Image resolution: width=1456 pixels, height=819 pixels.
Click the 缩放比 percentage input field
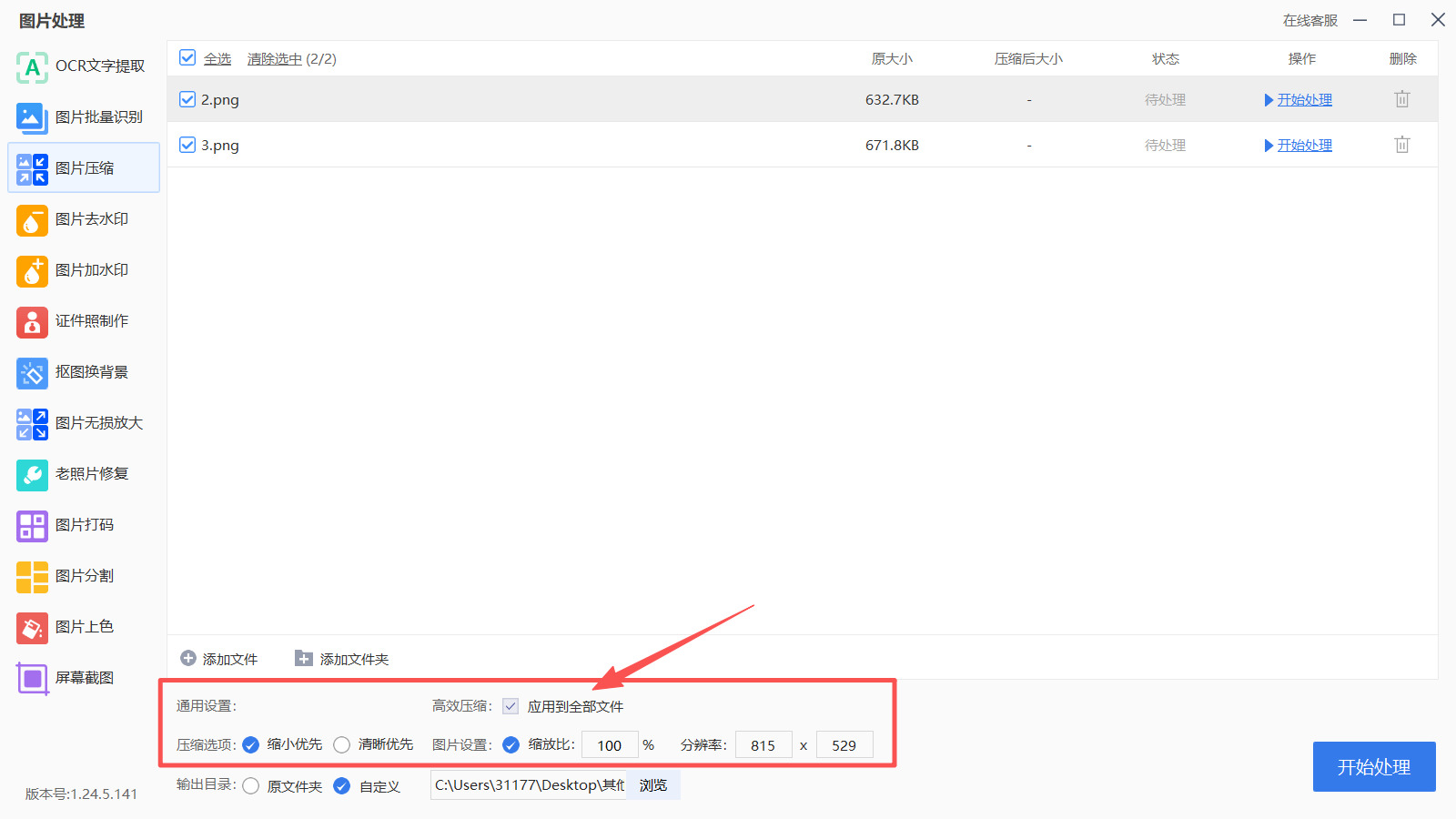[610, 745]
